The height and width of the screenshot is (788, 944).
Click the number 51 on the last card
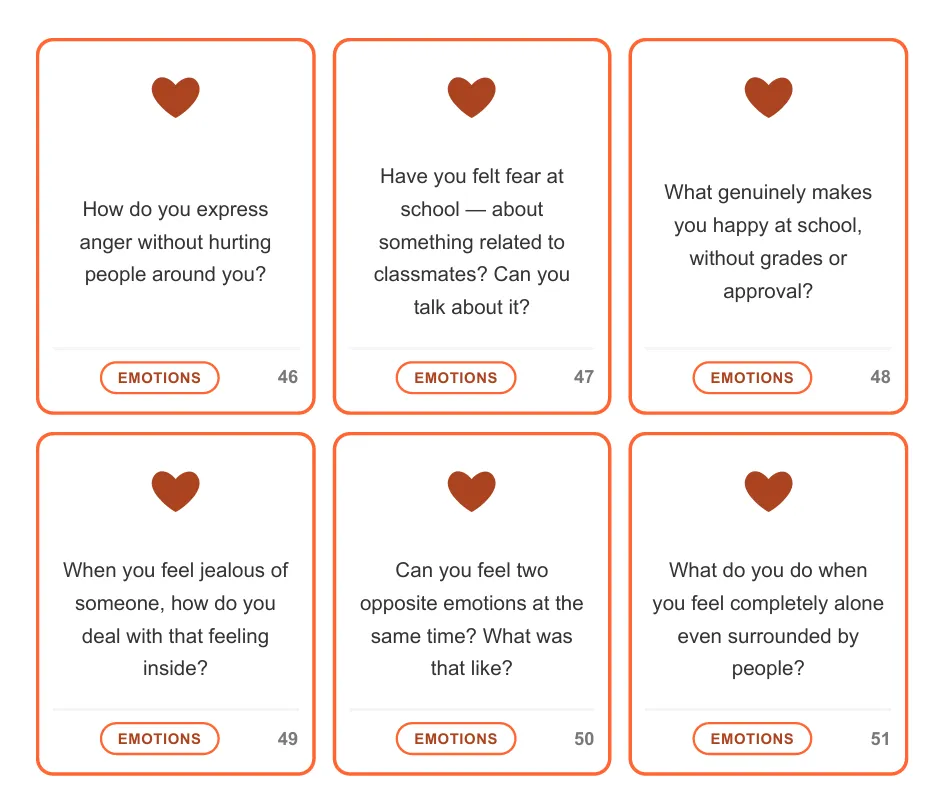(x=880, y=739)
